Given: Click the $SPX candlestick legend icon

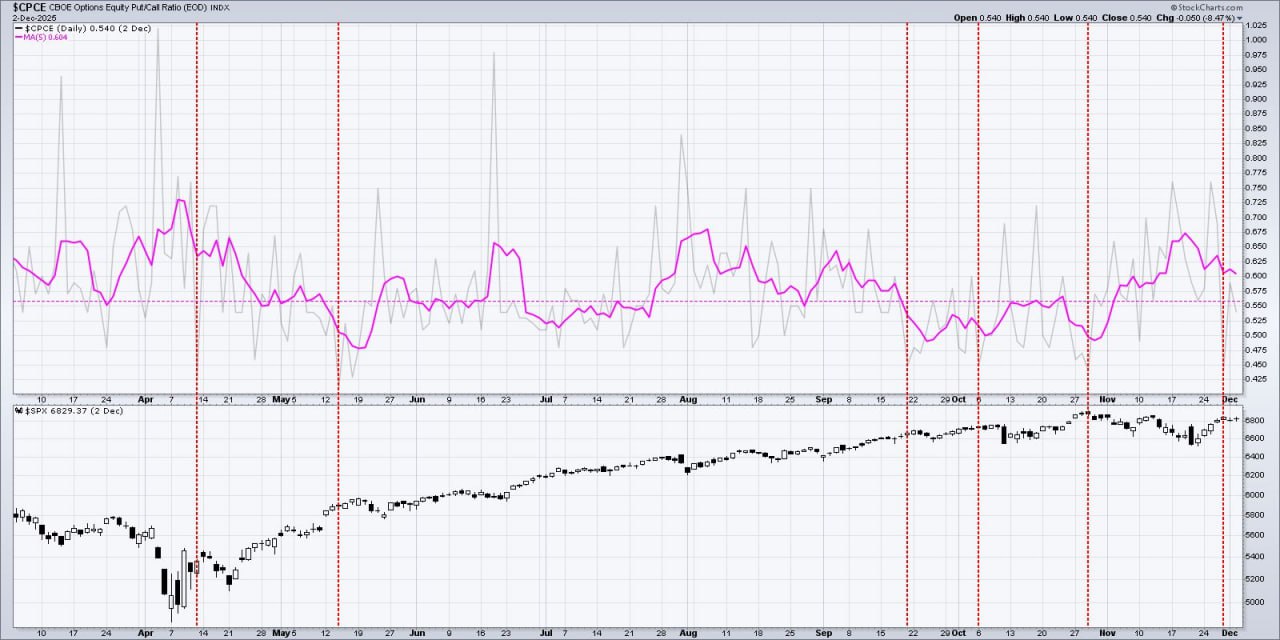Looking at the screenshot, I should click(x=17, y=411).
